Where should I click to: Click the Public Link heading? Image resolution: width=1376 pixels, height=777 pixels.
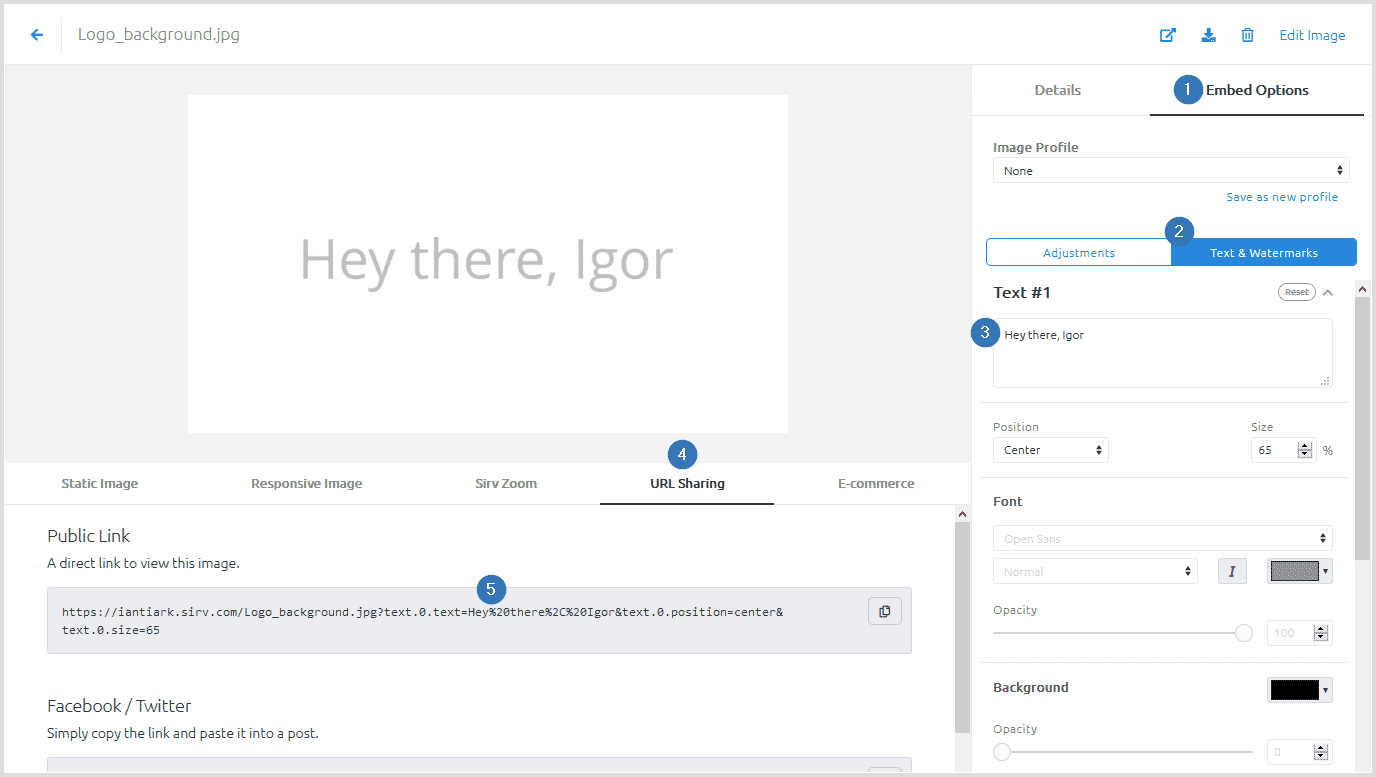(89, 536)
